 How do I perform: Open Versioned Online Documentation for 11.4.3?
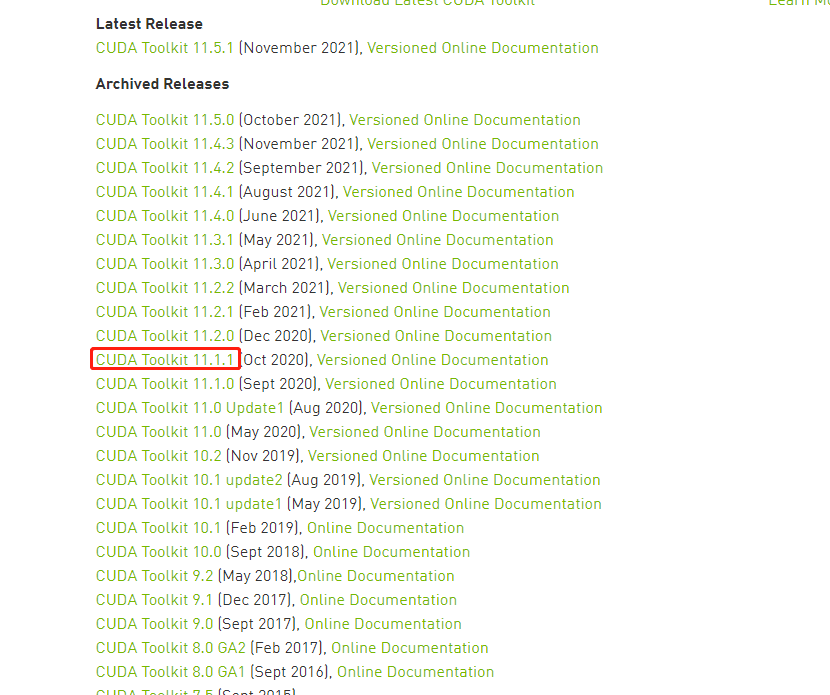point(483,144)
